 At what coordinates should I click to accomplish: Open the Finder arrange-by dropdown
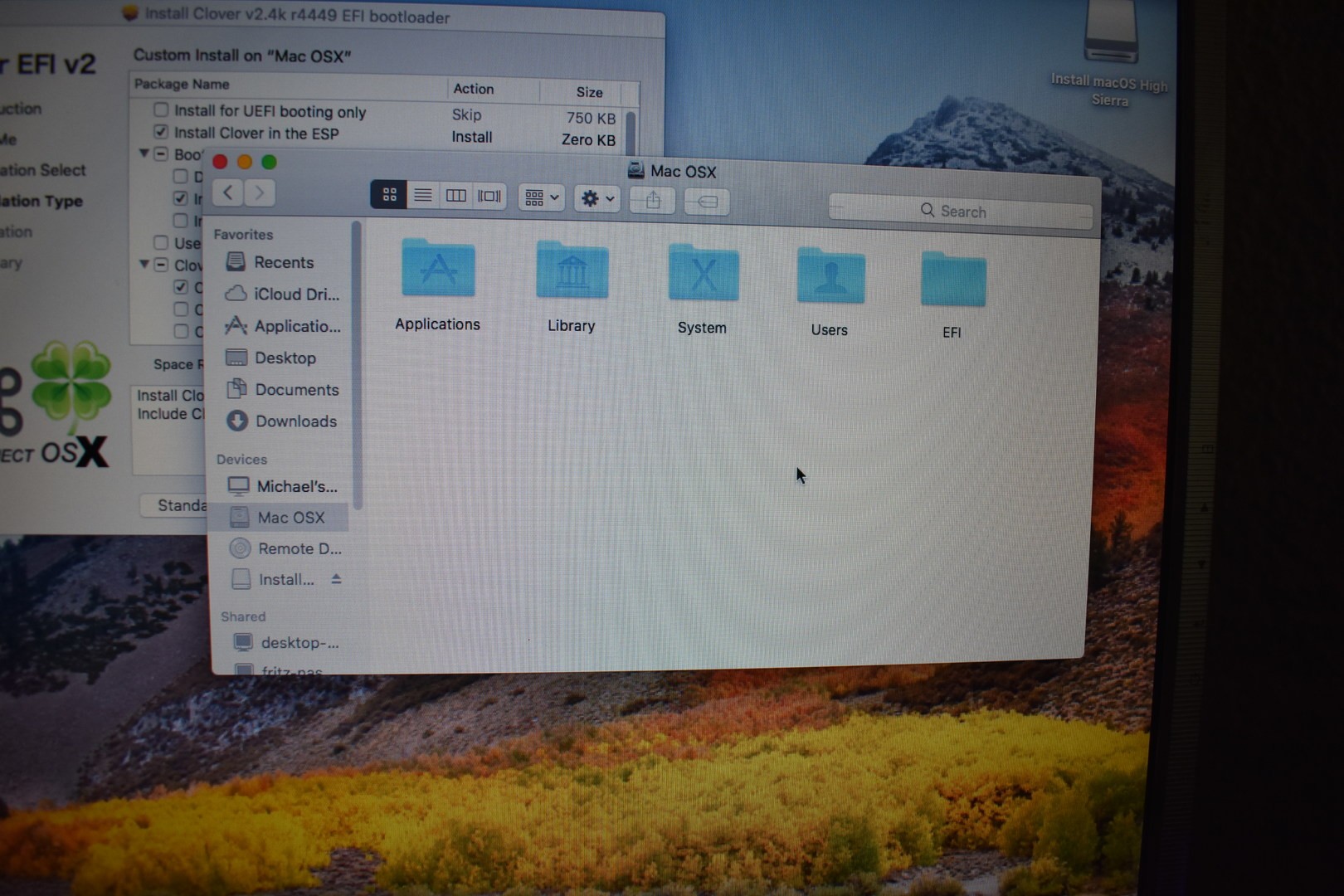(x=542, y=197)
